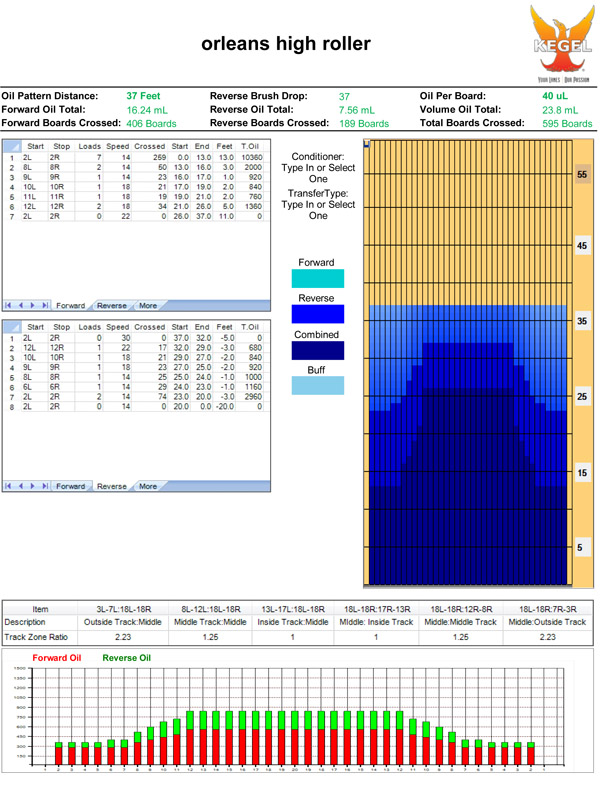The height and width of the screenshot is (785, 600).
Task: Go to next sheet in upper table
Action: (x=34, y=305)
